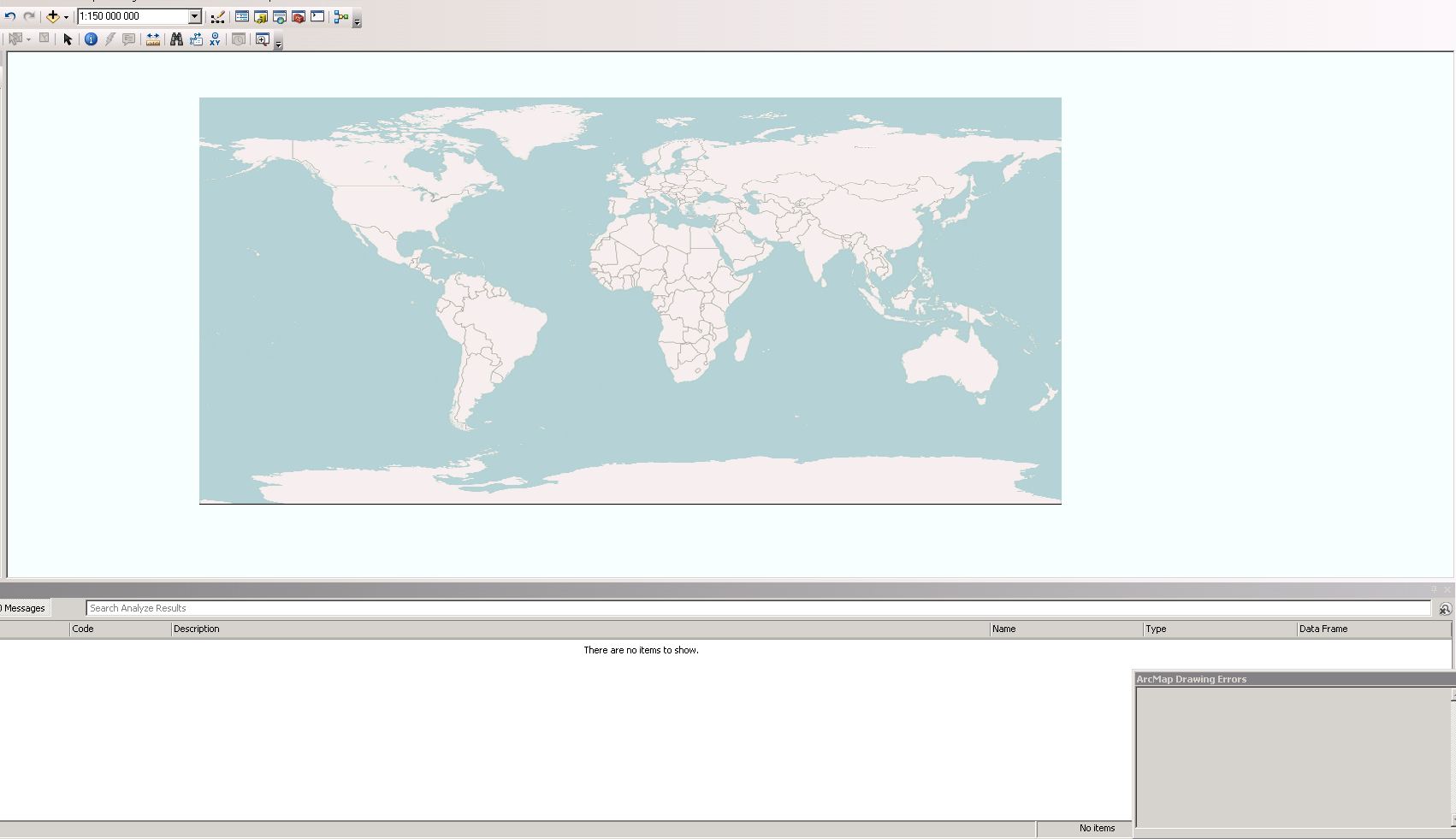The image size is (1456, 839).
Task: Open the Table of Contents window icon
Action: 242,16
